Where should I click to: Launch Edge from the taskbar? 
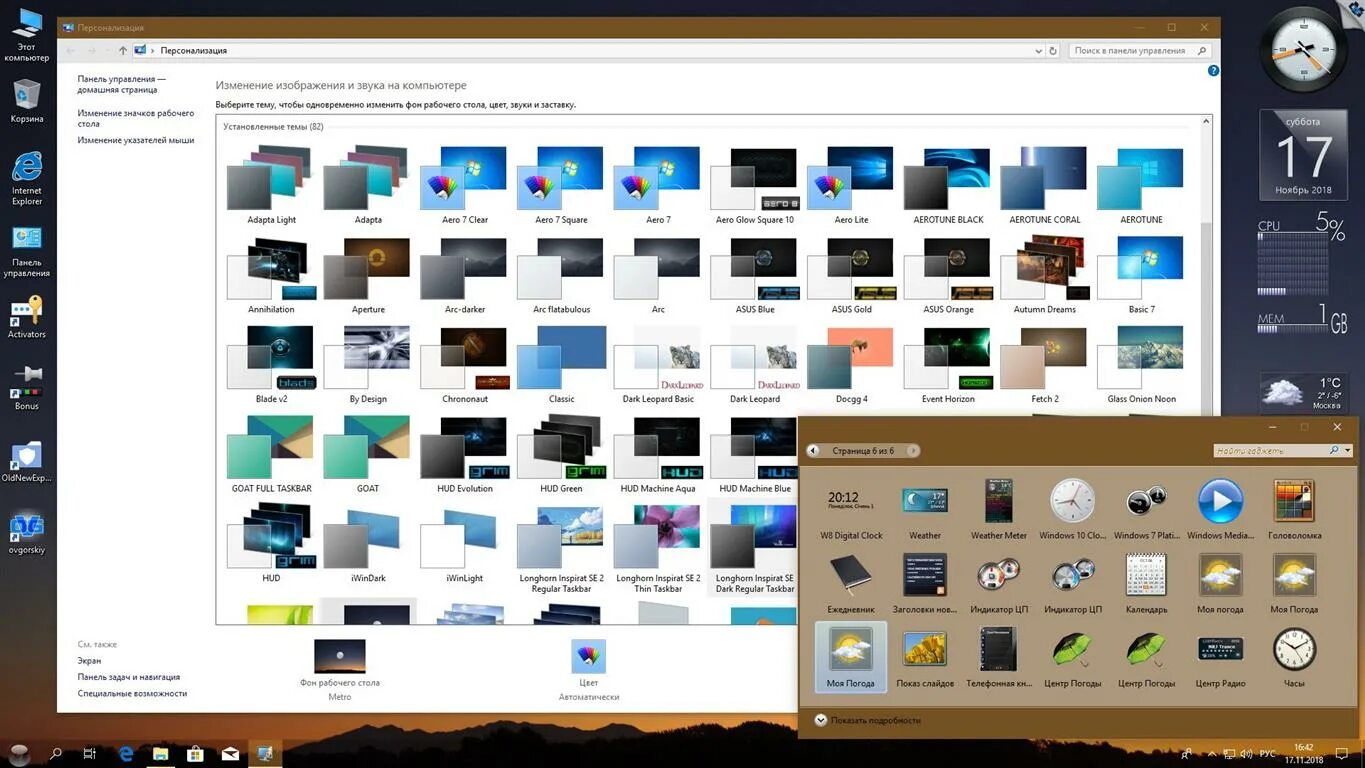[126, 753]
